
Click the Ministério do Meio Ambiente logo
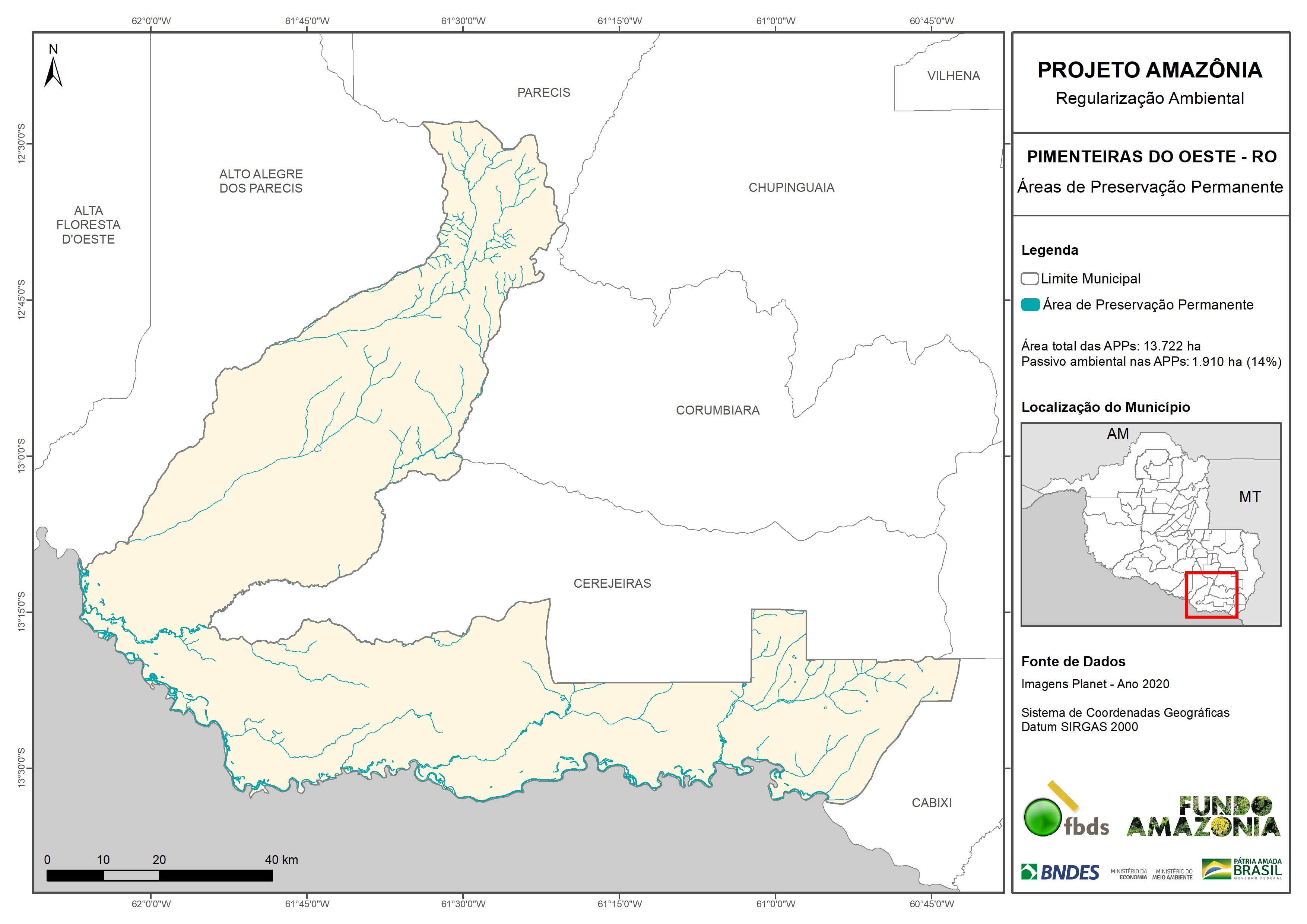point(1172,874)
